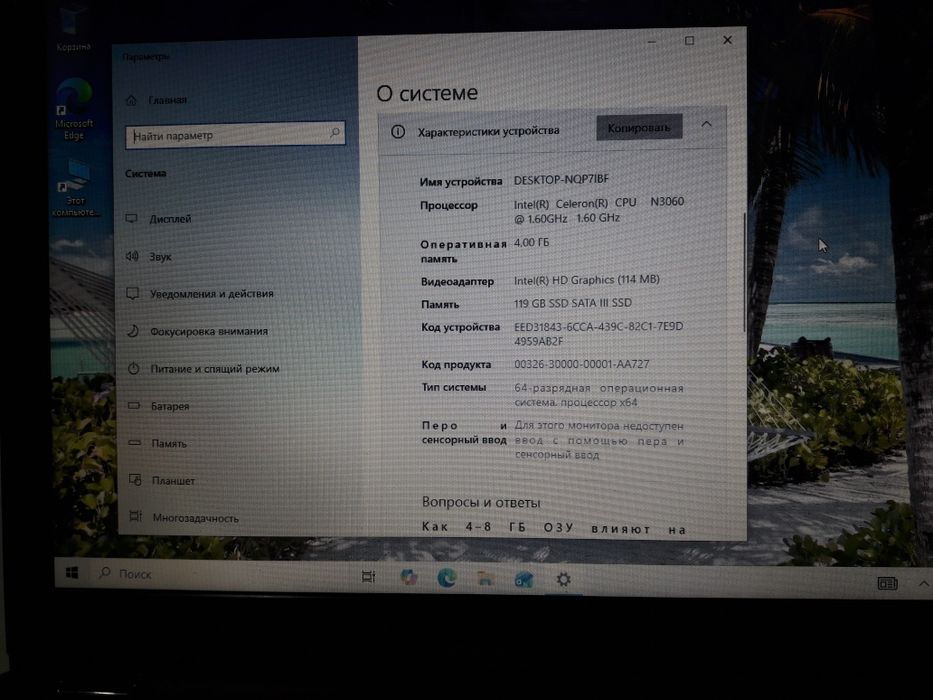Click the Notifications (Уведомления и действия) icon

[133, 293]
